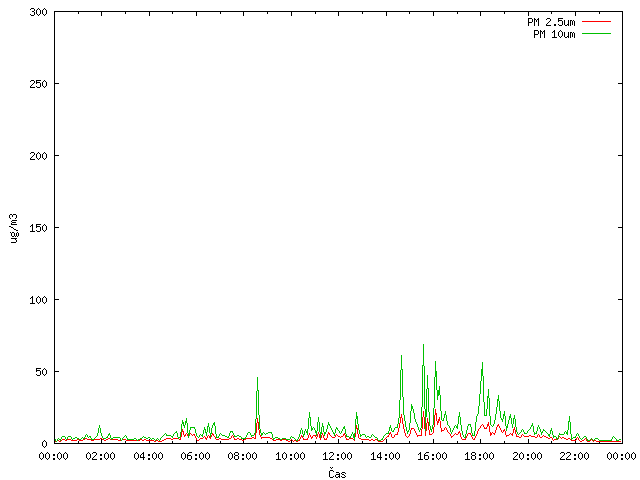Click the 04:00 time label
This screenshot has width=640, height=480.
pos(148,456)
